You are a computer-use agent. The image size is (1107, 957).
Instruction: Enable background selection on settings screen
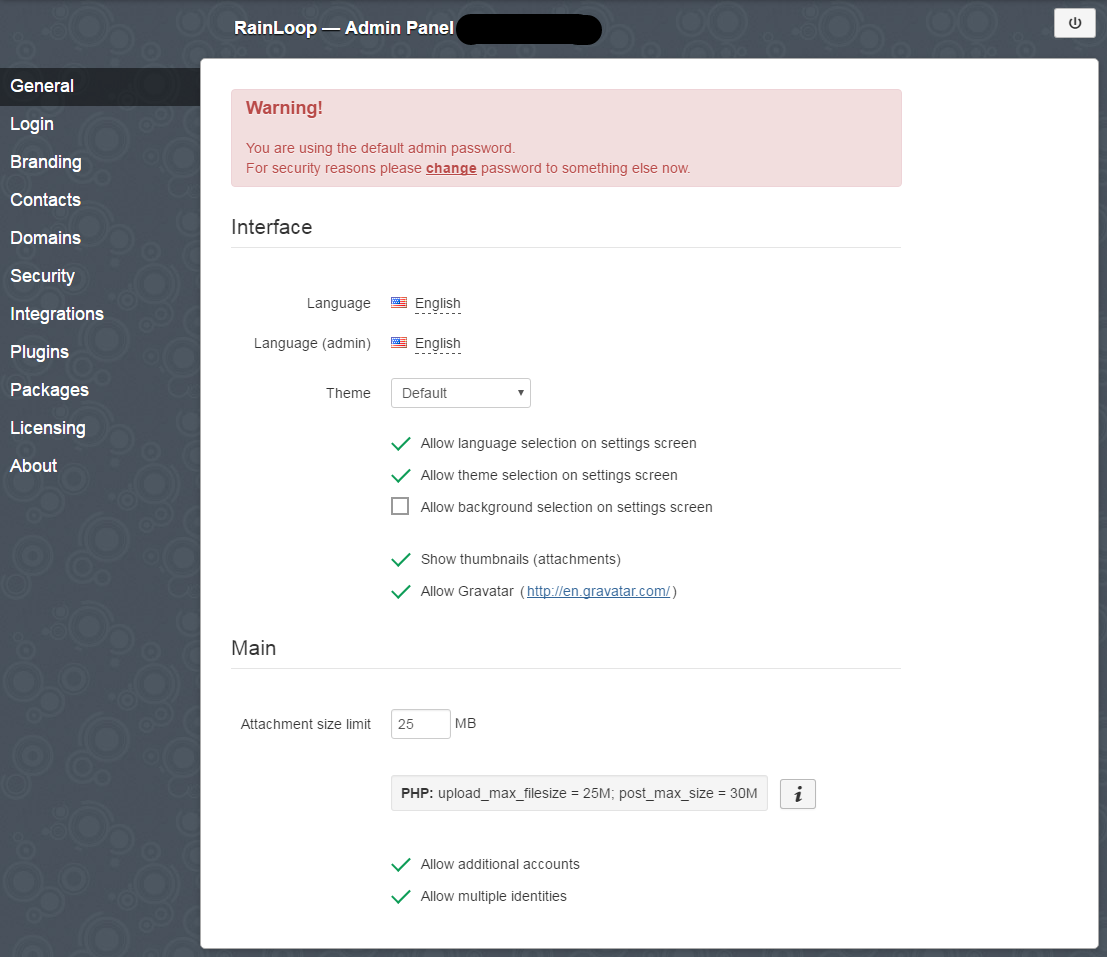click(x=400, y=506)
